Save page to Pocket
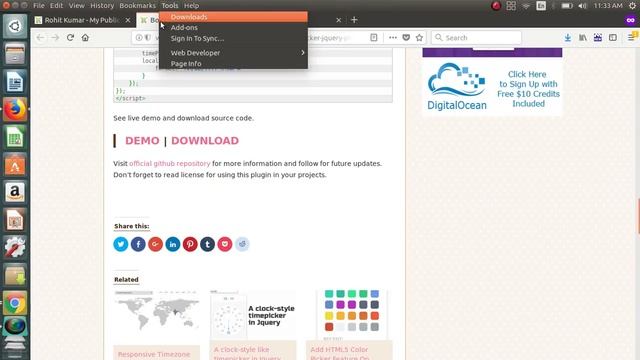The image size is (640, 360). [406, 38]
